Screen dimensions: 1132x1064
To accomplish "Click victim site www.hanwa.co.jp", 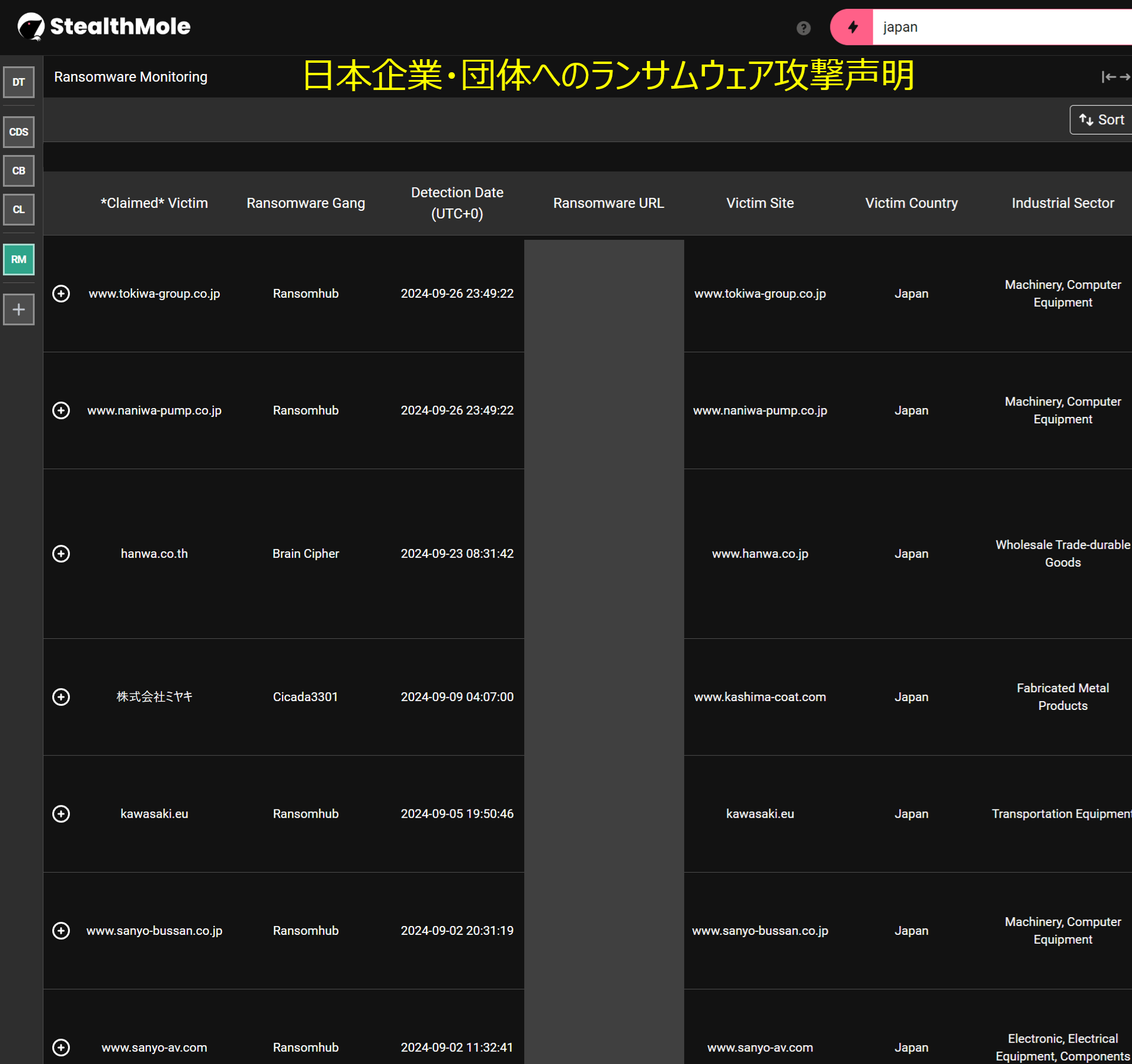I will [760, 554].
